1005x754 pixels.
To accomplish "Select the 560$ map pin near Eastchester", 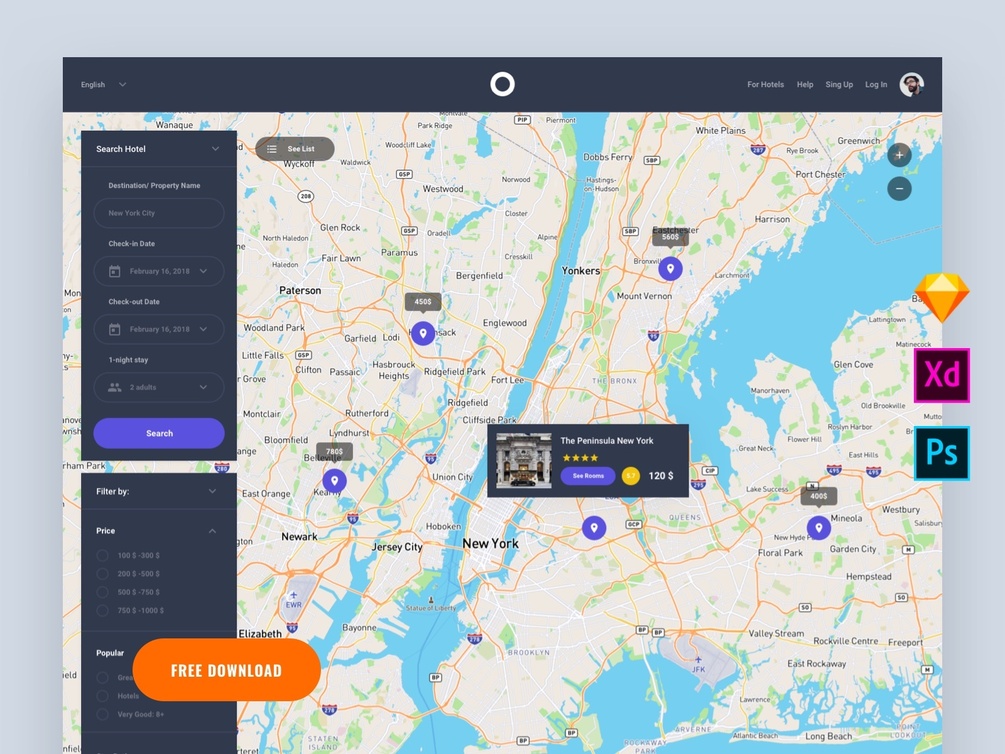I will (670, 269).
